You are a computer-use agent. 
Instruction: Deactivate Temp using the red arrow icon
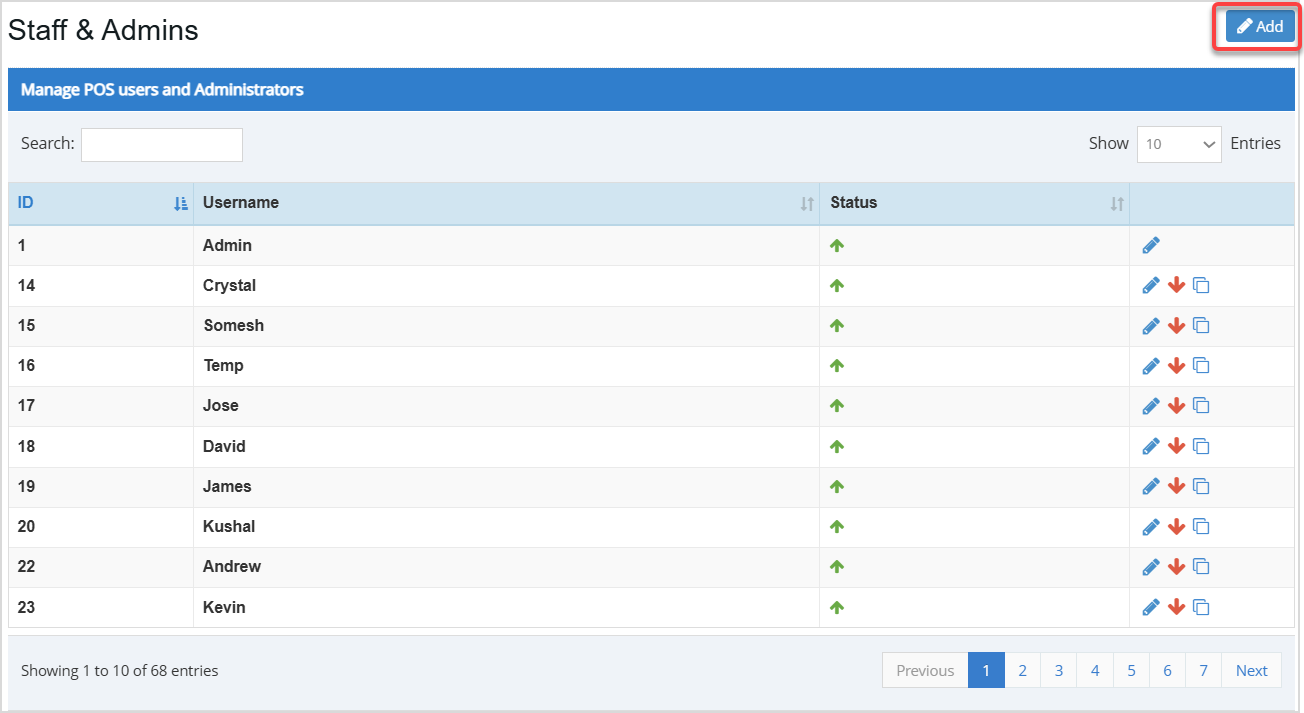[x=1175, y=365]
